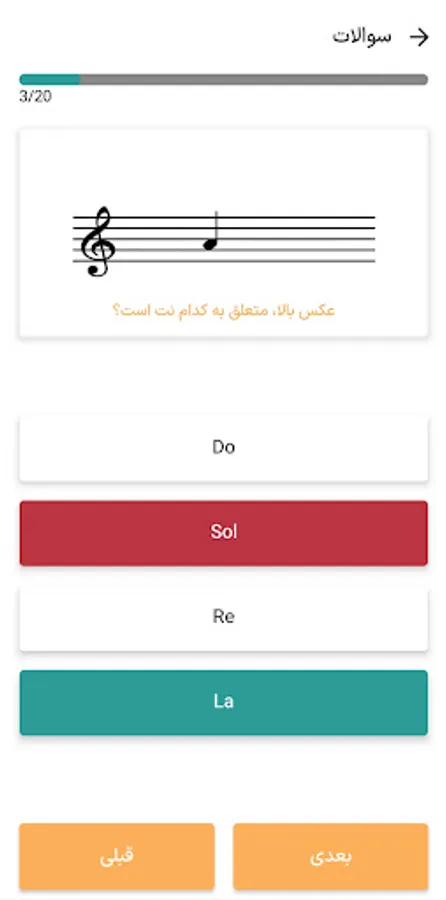The width and height of the screenshot is (446, 900).
Task: Choose the Re answer option
Action: pos(223,618)
